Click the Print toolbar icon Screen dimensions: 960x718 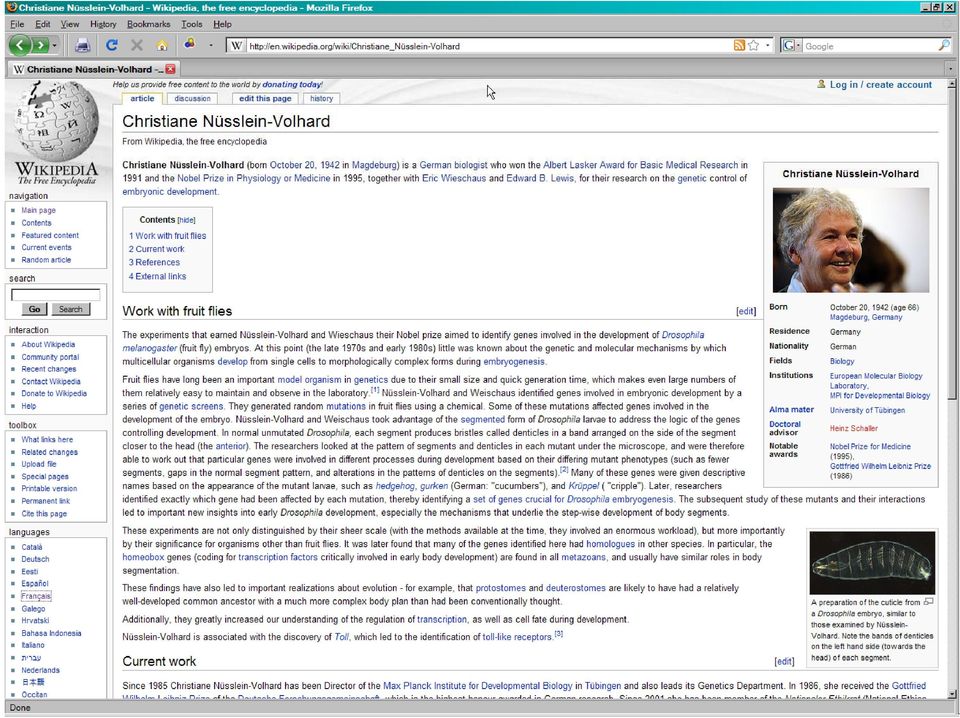83,45
